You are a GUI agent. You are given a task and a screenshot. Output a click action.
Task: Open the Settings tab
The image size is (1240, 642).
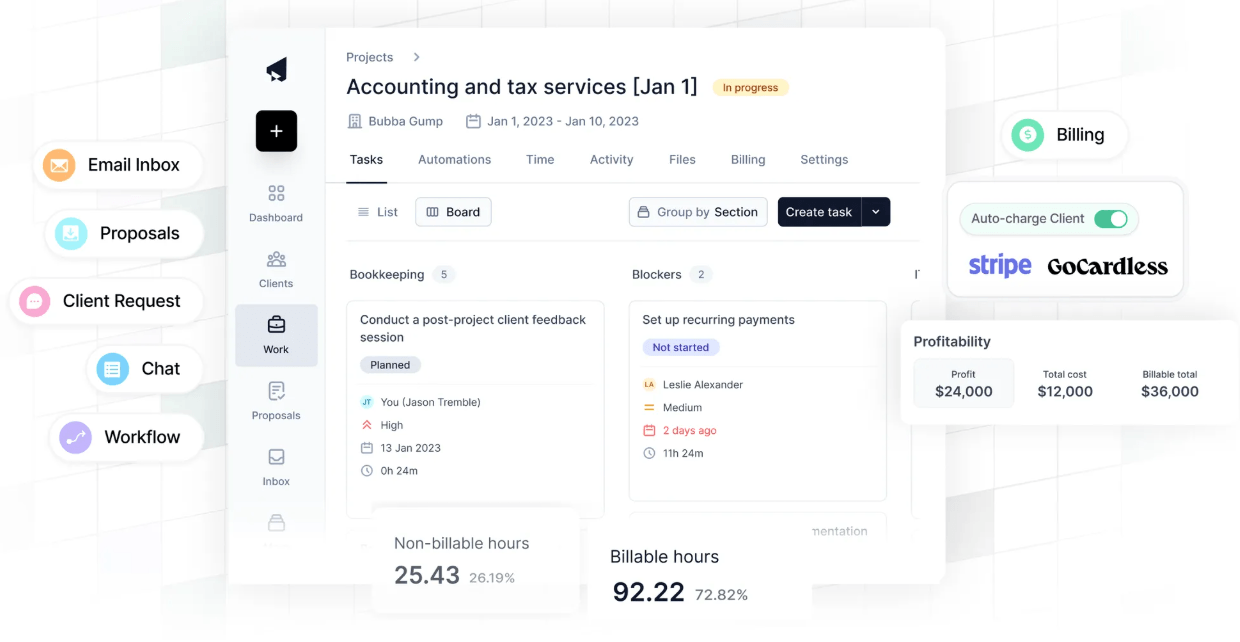tap(824, 160)
